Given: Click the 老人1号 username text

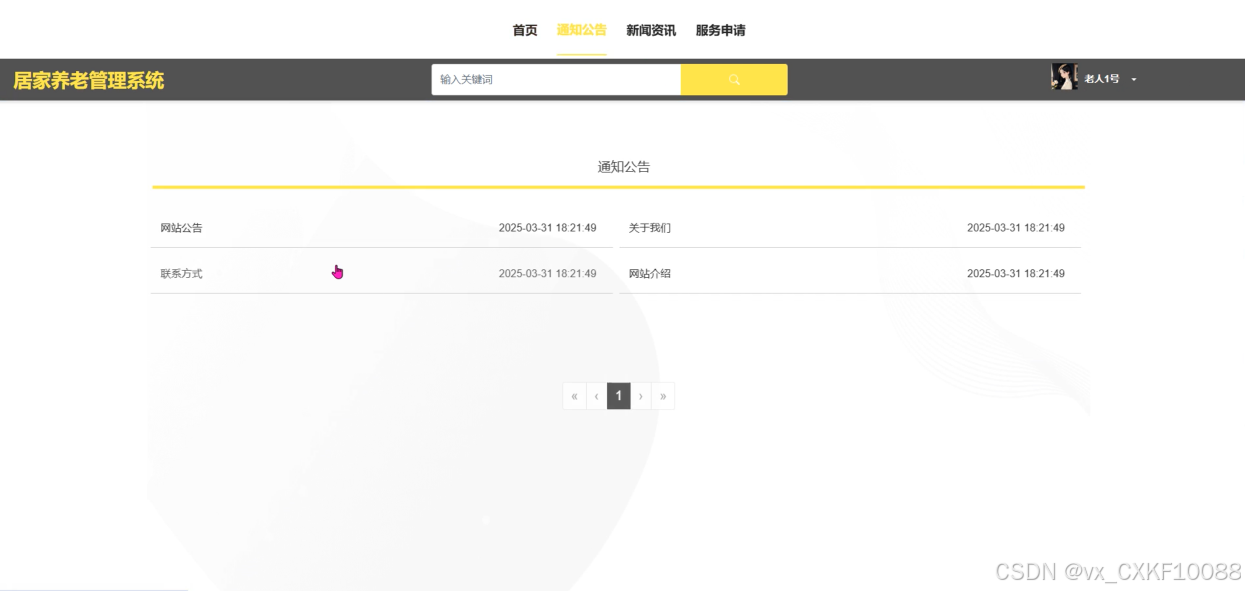Looking at the screenshot, I should (1102, 79).
